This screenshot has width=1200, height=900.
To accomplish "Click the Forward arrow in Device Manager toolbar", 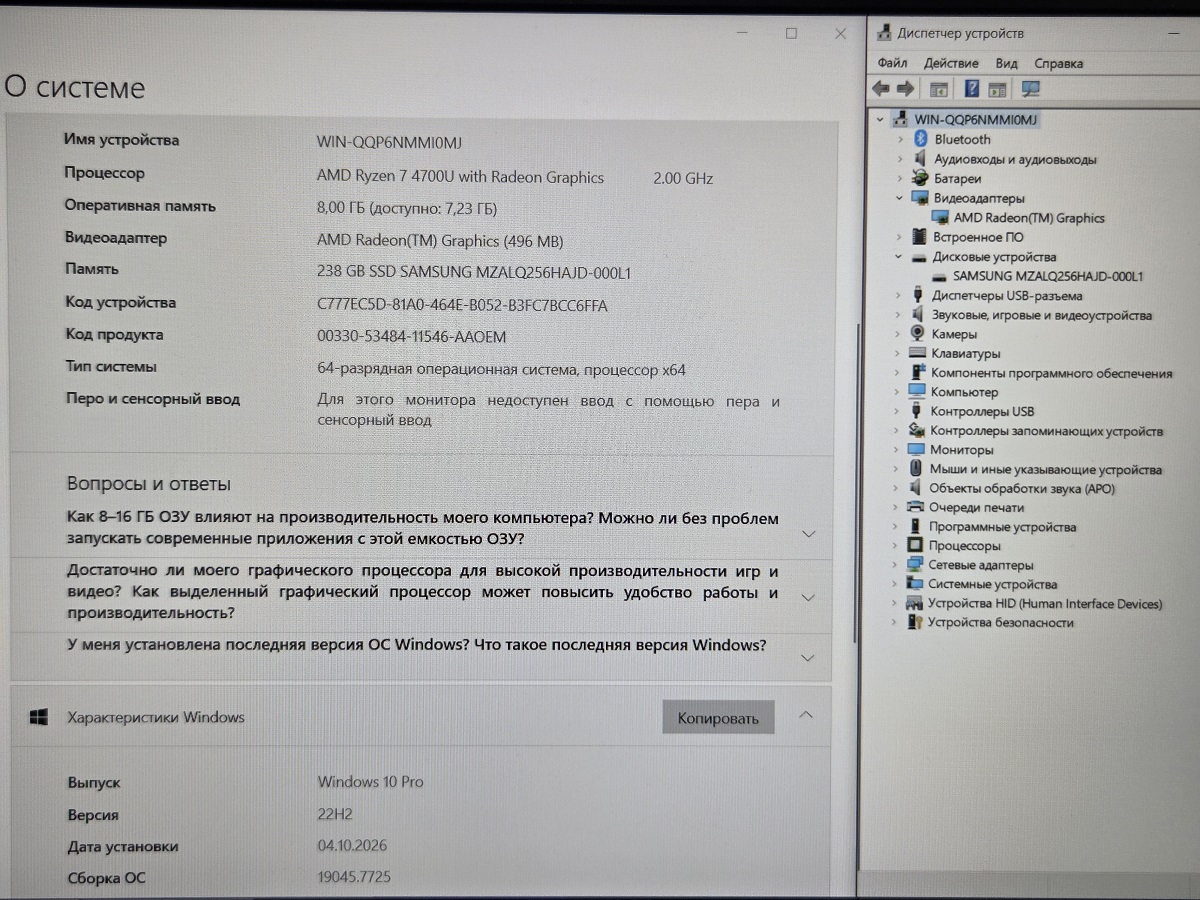I will click(905, 89).
